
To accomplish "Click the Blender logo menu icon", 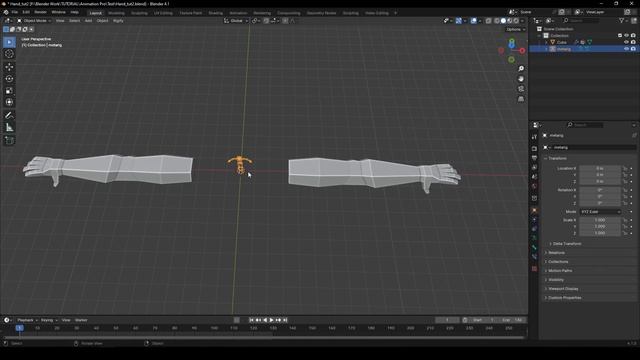I will pos(6,12).
